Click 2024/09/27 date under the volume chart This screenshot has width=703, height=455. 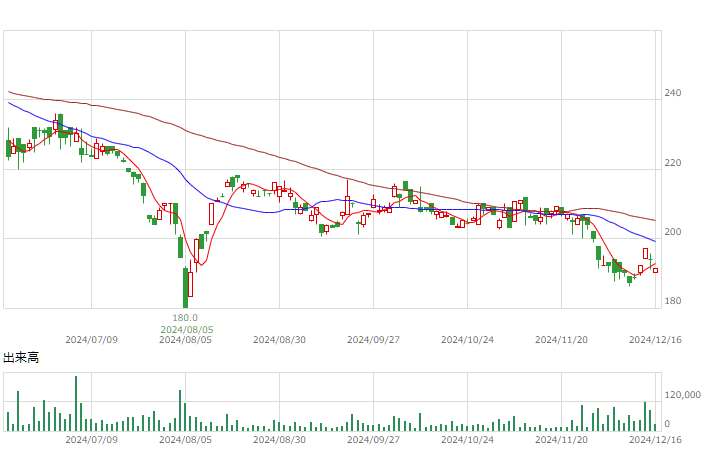pos(373,440)
